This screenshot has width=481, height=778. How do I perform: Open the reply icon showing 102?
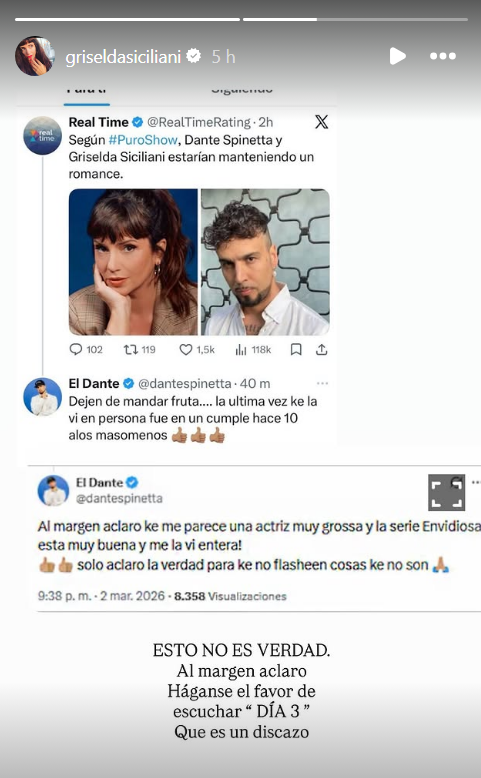(x=86, y=350)
